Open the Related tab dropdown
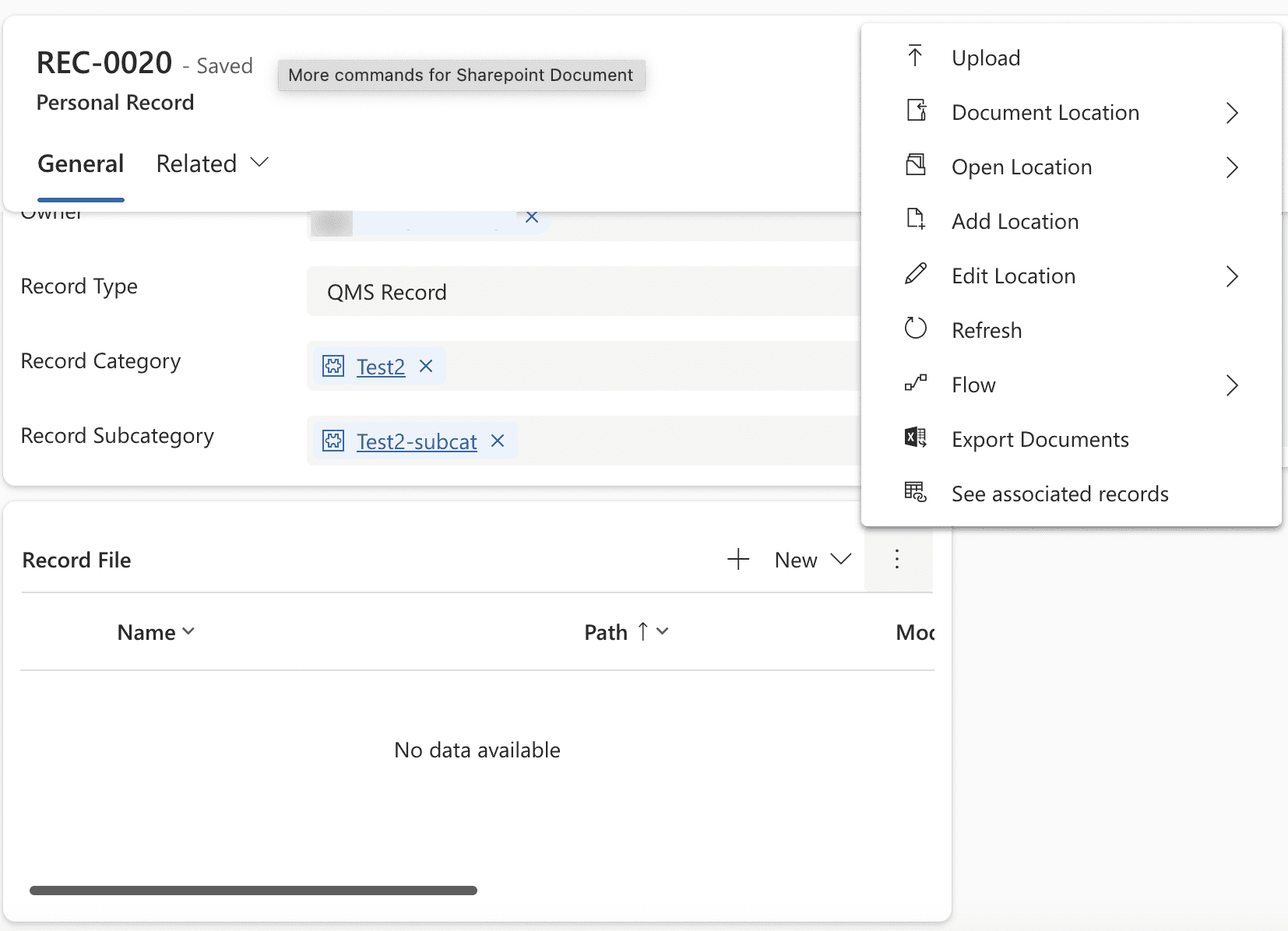The height and width of the screenshot is (931, 1288). click(259, 163)
